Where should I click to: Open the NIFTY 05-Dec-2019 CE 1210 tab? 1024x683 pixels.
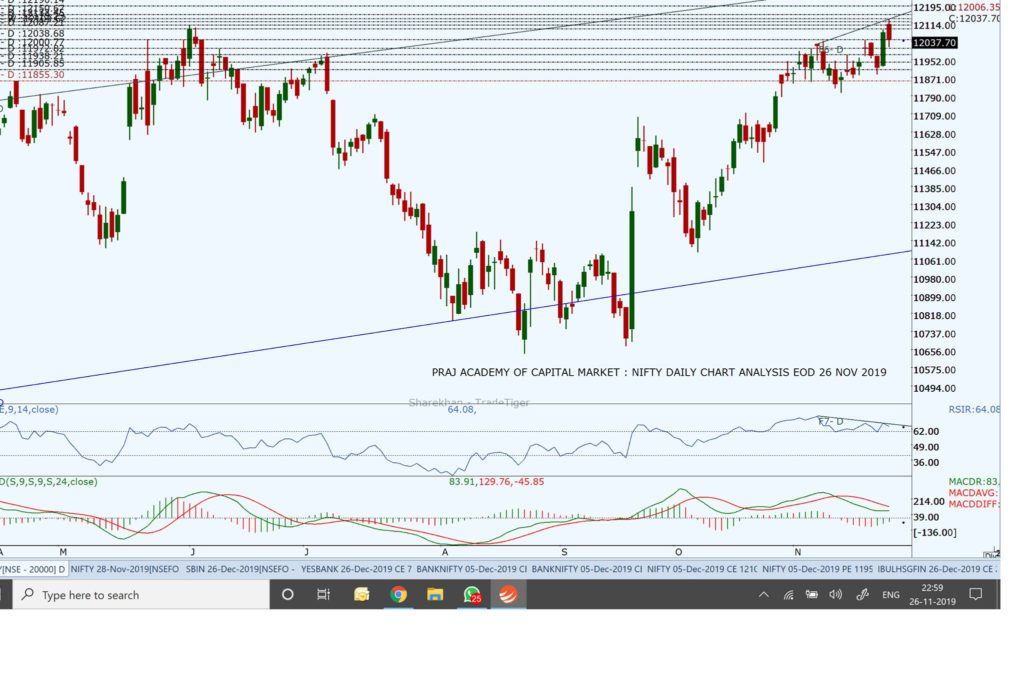point(702,569)
